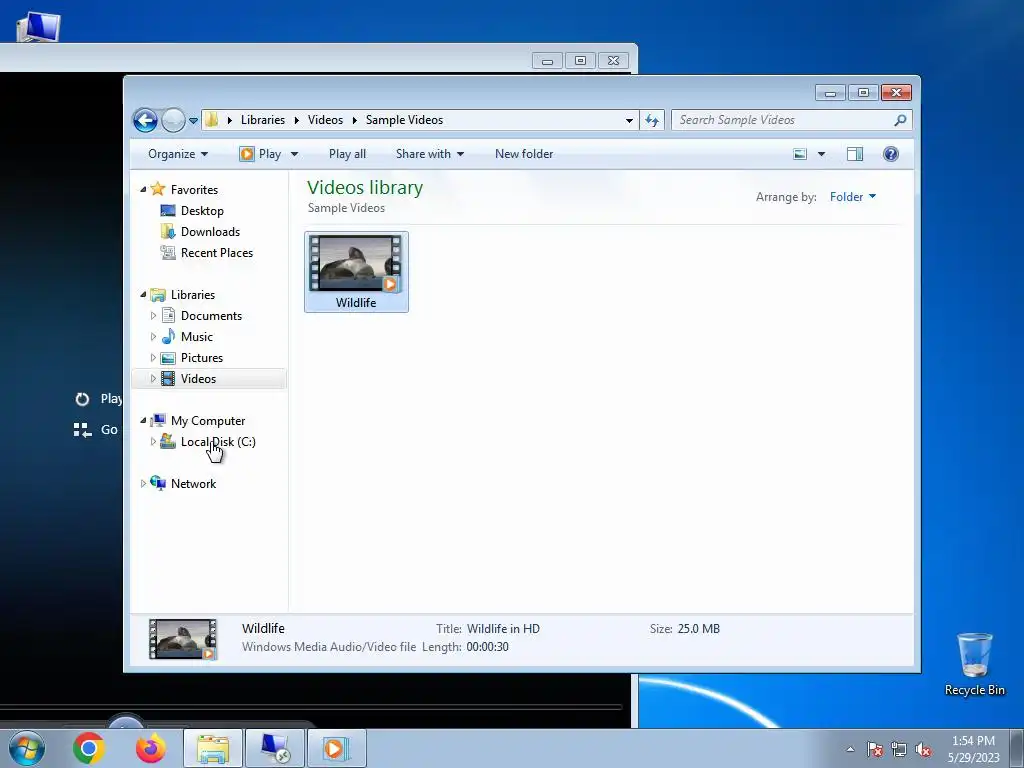Screen dimensions: 1024x768
Task: Click Play all in the toolbar
Action: (347, 154)
